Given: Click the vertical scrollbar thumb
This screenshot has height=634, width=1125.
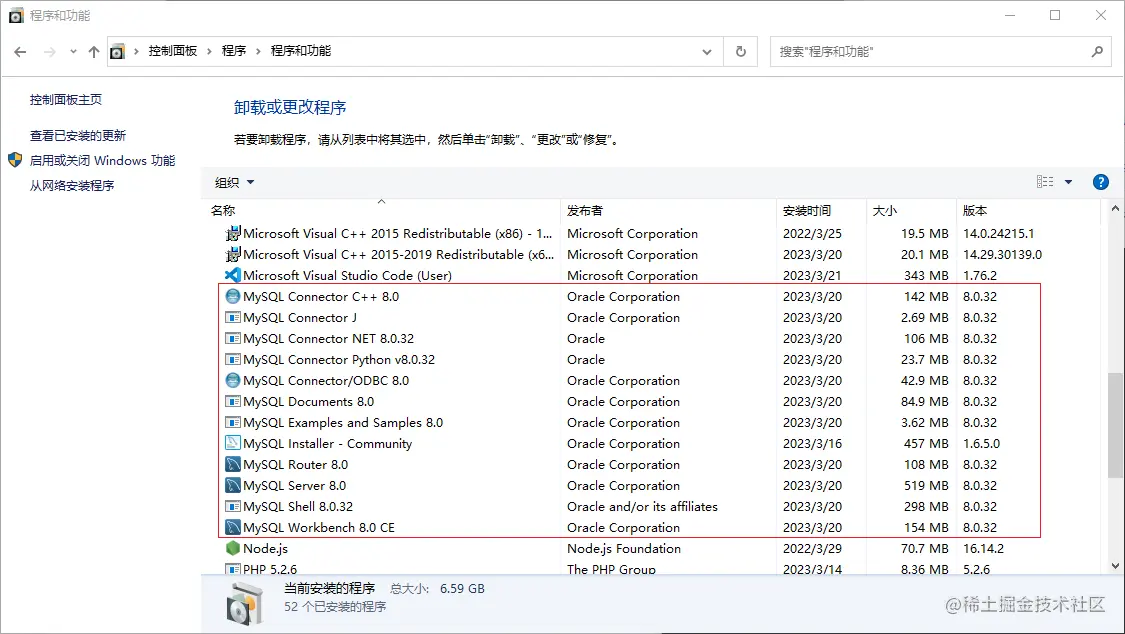Looking at the screenshot, I should coord(1115,425).
